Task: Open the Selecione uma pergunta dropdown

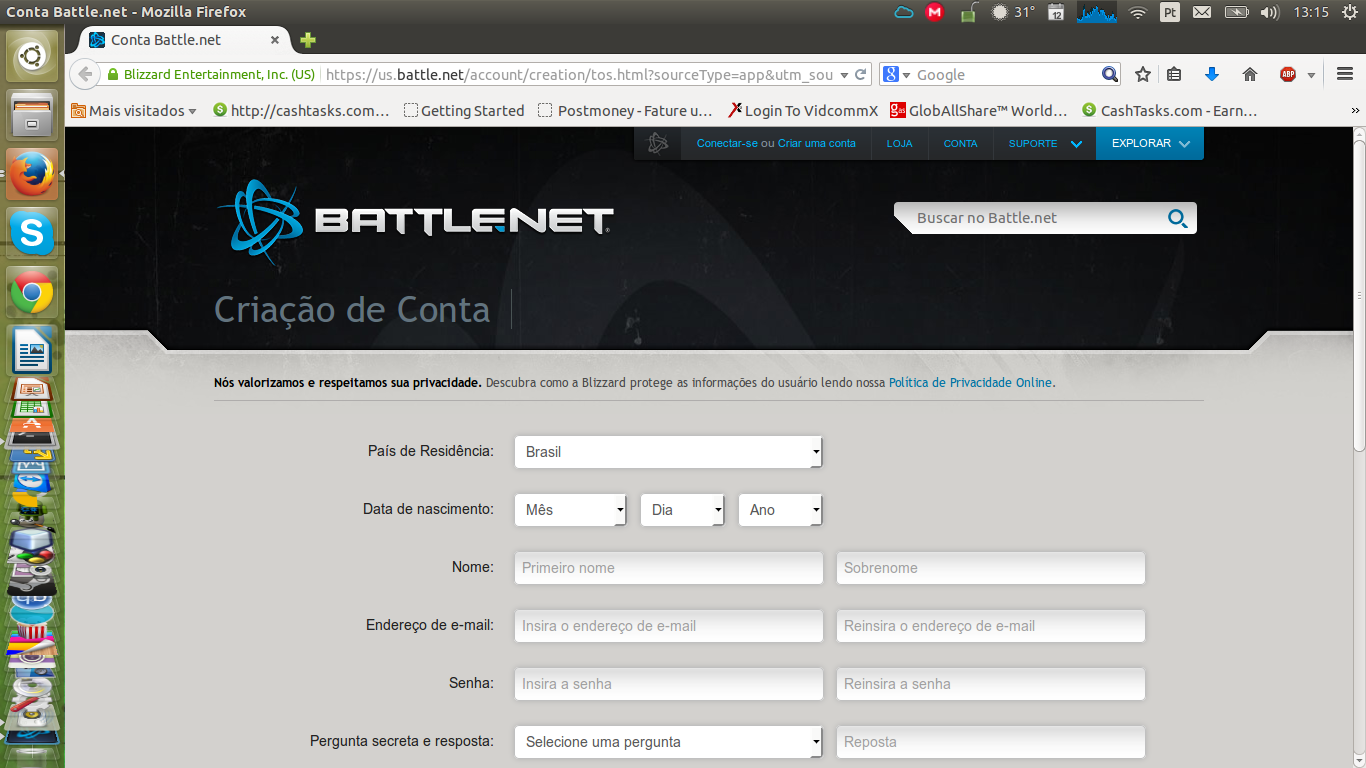Action: tap(668, 742)
